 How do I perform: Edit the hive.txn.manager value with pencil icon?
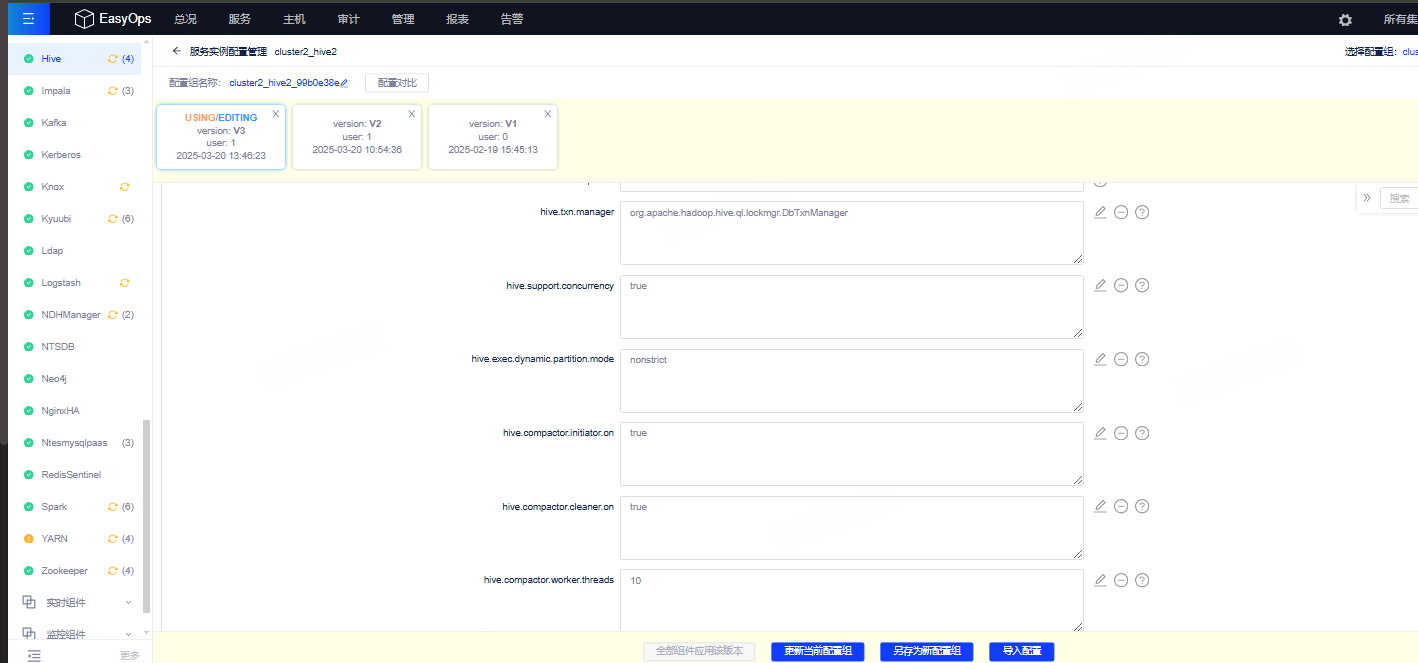click(1100, 212)
